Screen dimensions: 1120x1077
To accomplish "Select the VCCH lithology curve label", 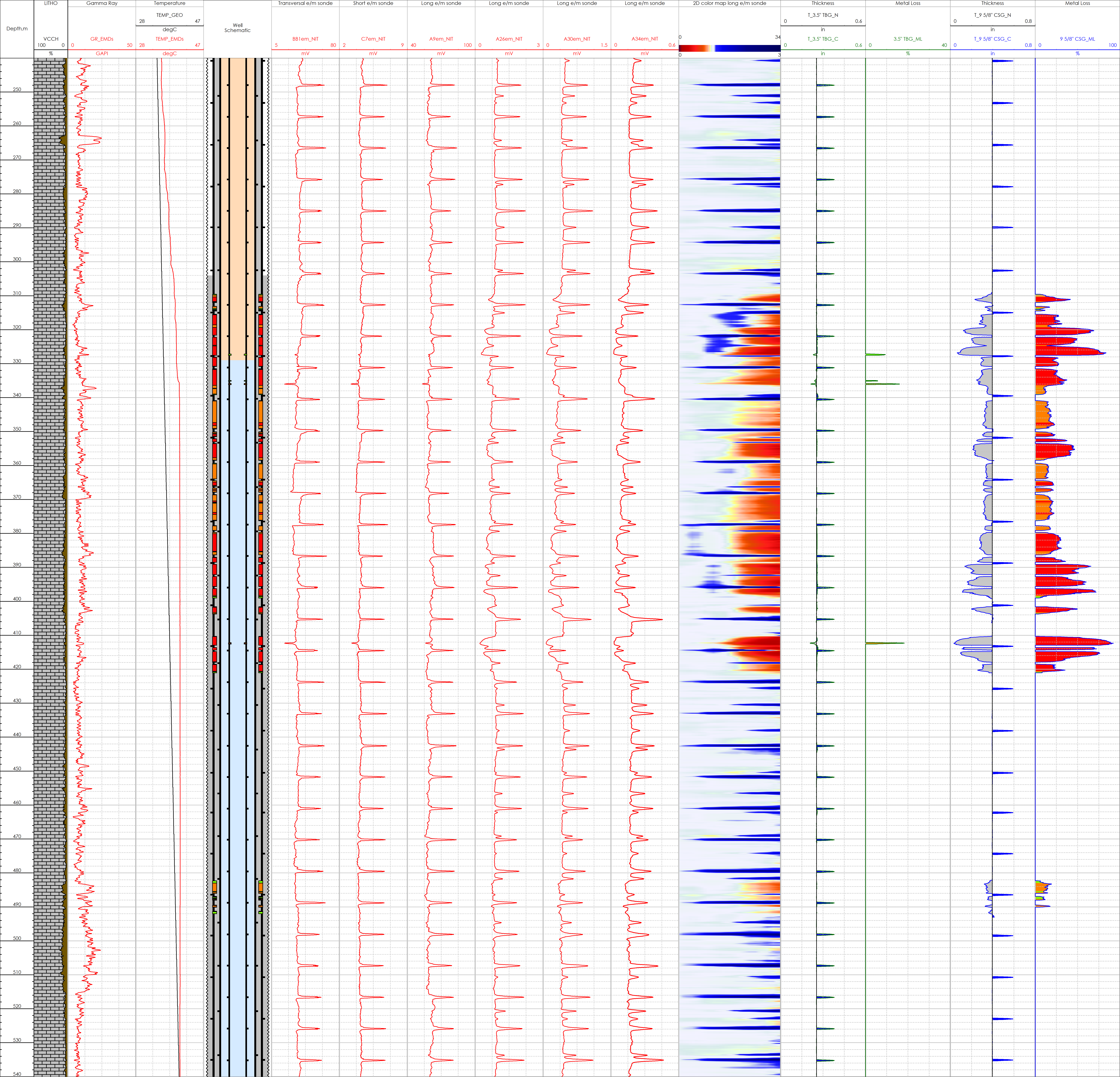I will 51,39.
